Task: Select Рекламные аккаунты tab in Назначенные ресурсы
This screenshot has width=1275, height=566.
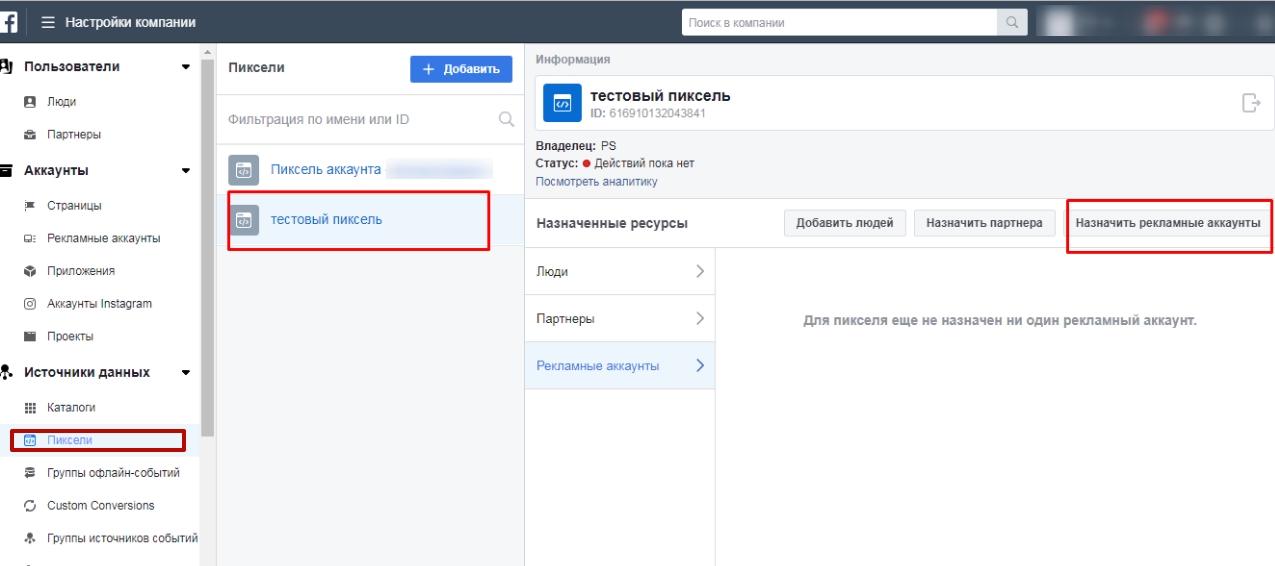Action: (620, 366)
